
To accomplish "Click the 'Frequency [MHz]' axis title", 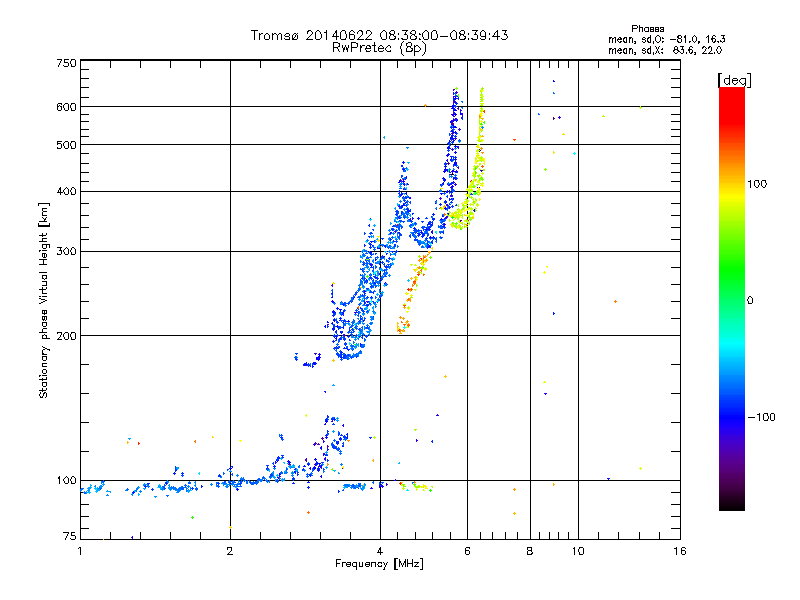I will (379, 564).
